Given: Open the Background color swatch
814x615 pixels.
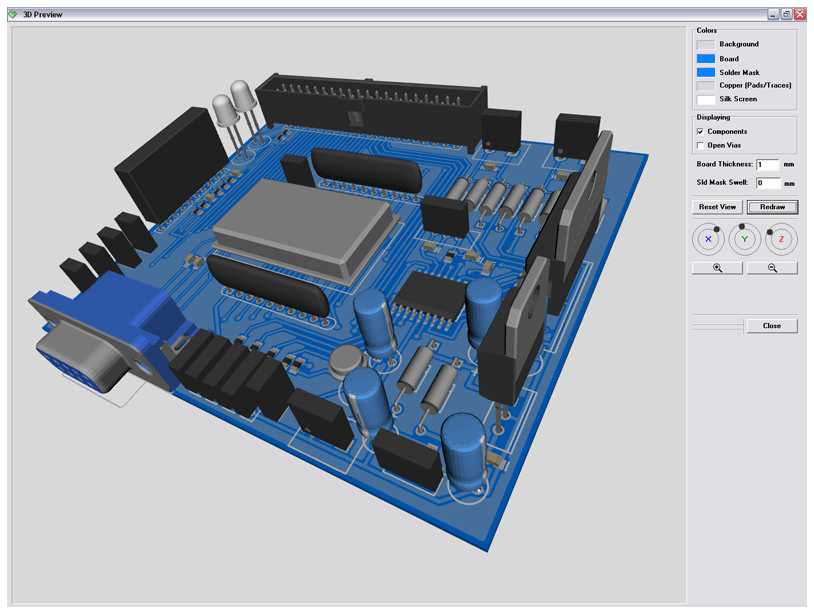Looking at the screenshot, I should 706,45.
